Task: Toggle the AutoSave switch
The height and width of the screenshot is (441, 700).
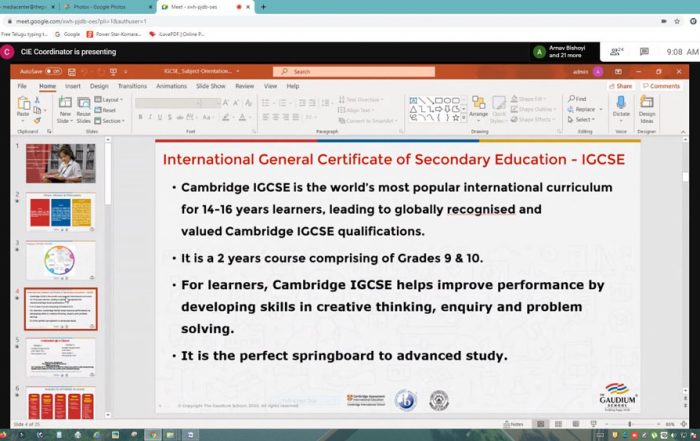Action: (x=53, y=71)
